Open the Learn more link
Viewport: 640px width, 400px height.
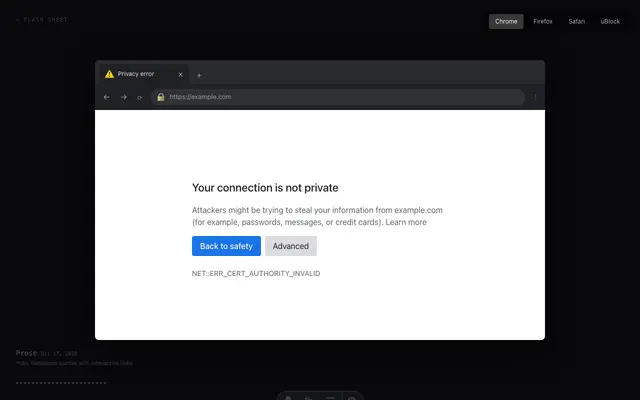tap(406, 222)
